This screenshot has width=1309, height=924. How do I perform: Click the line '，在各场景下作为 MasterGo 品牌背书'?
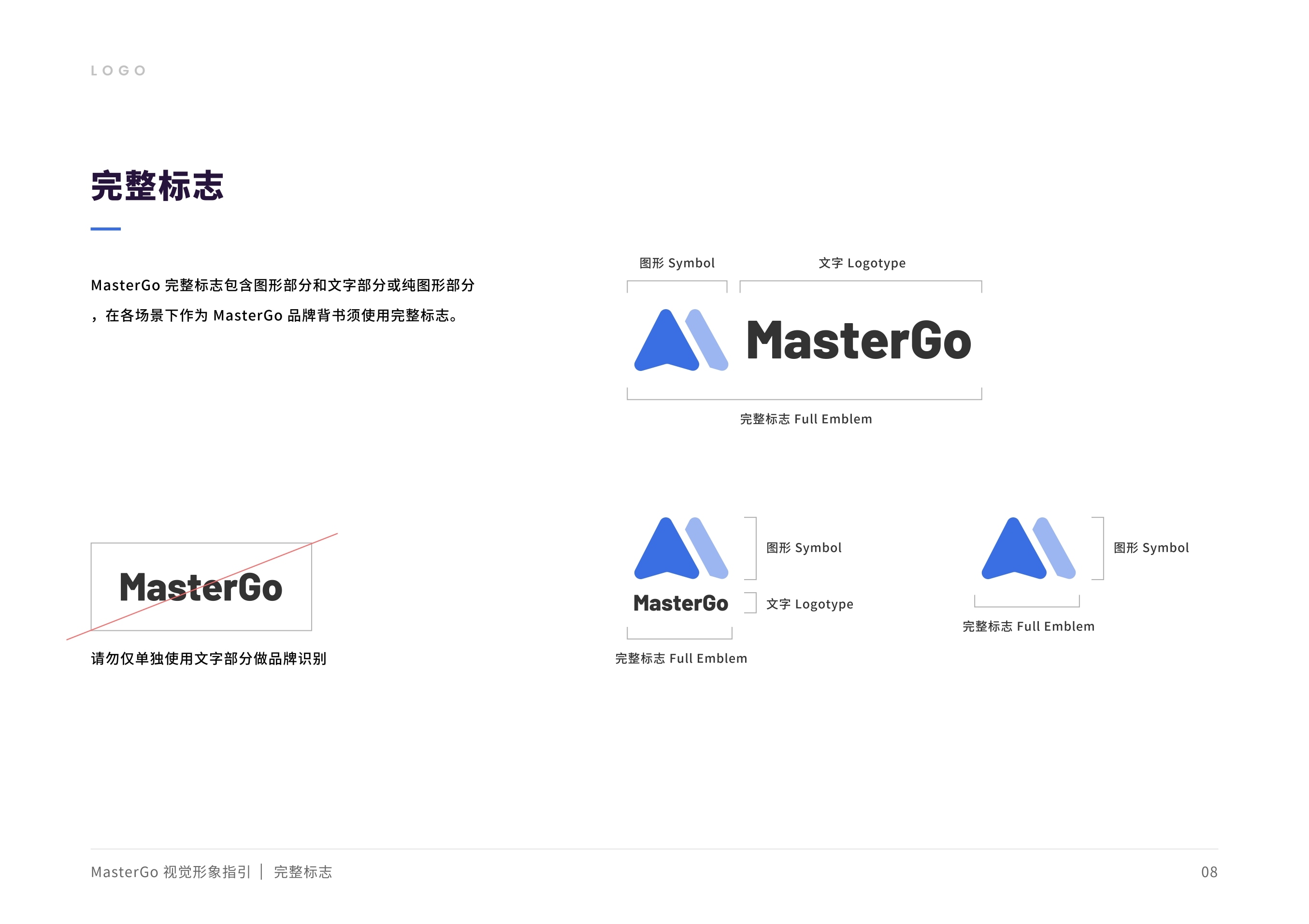(274, 315)
